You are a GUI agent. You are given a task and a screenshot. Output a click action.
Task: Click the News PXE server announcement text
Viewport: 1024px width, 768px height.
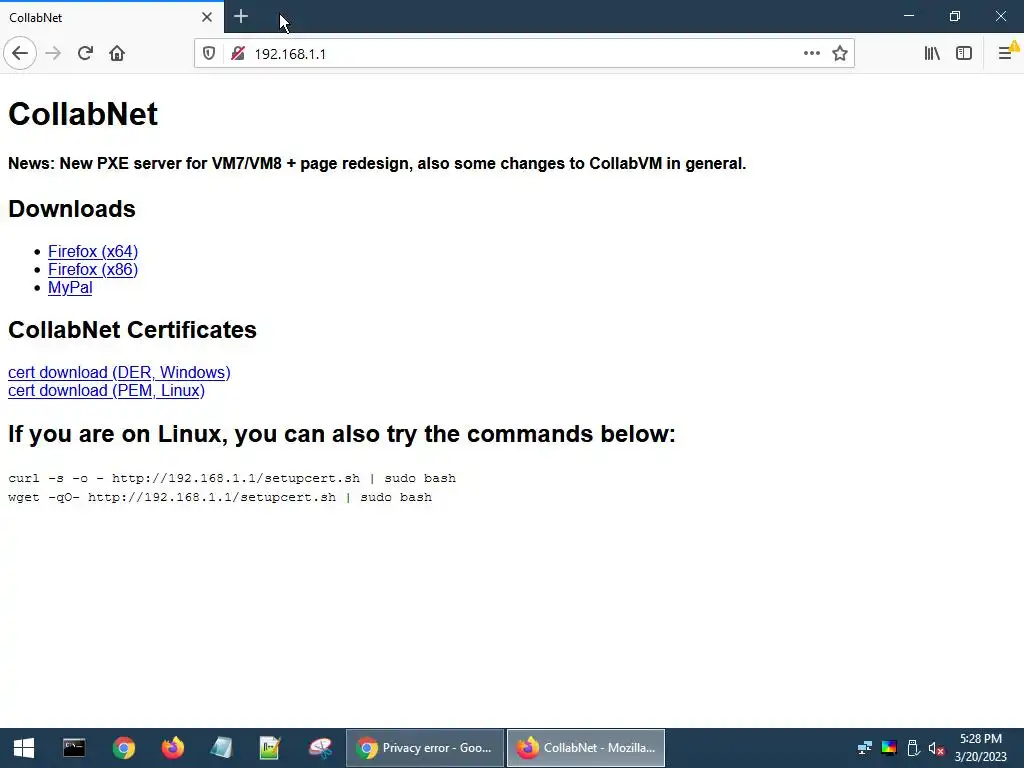coord(377,163)
